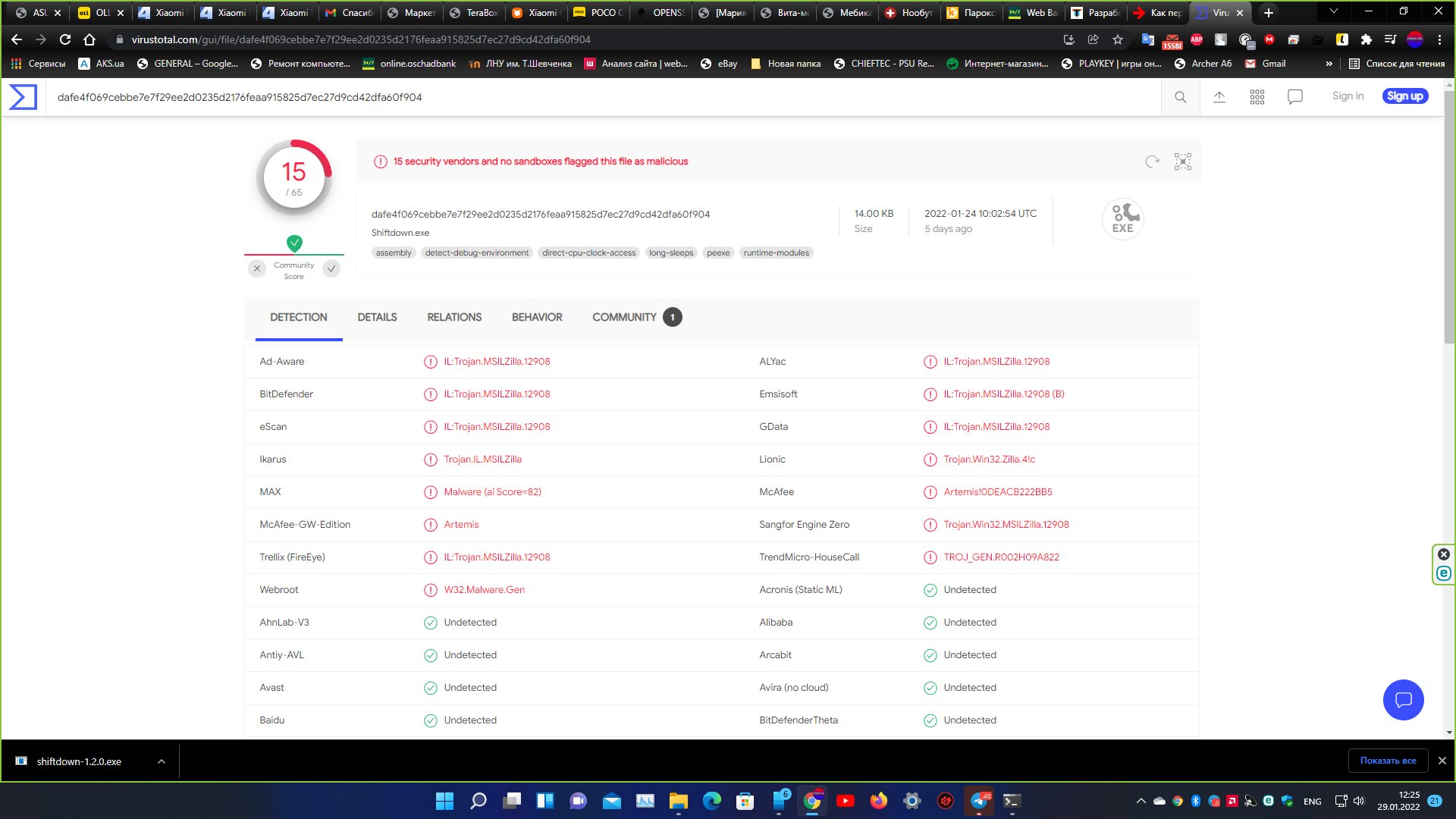This screenshot has height=819, width=1456.
Task: Click the Apps Сервисы bookmark
Action: 38,64
